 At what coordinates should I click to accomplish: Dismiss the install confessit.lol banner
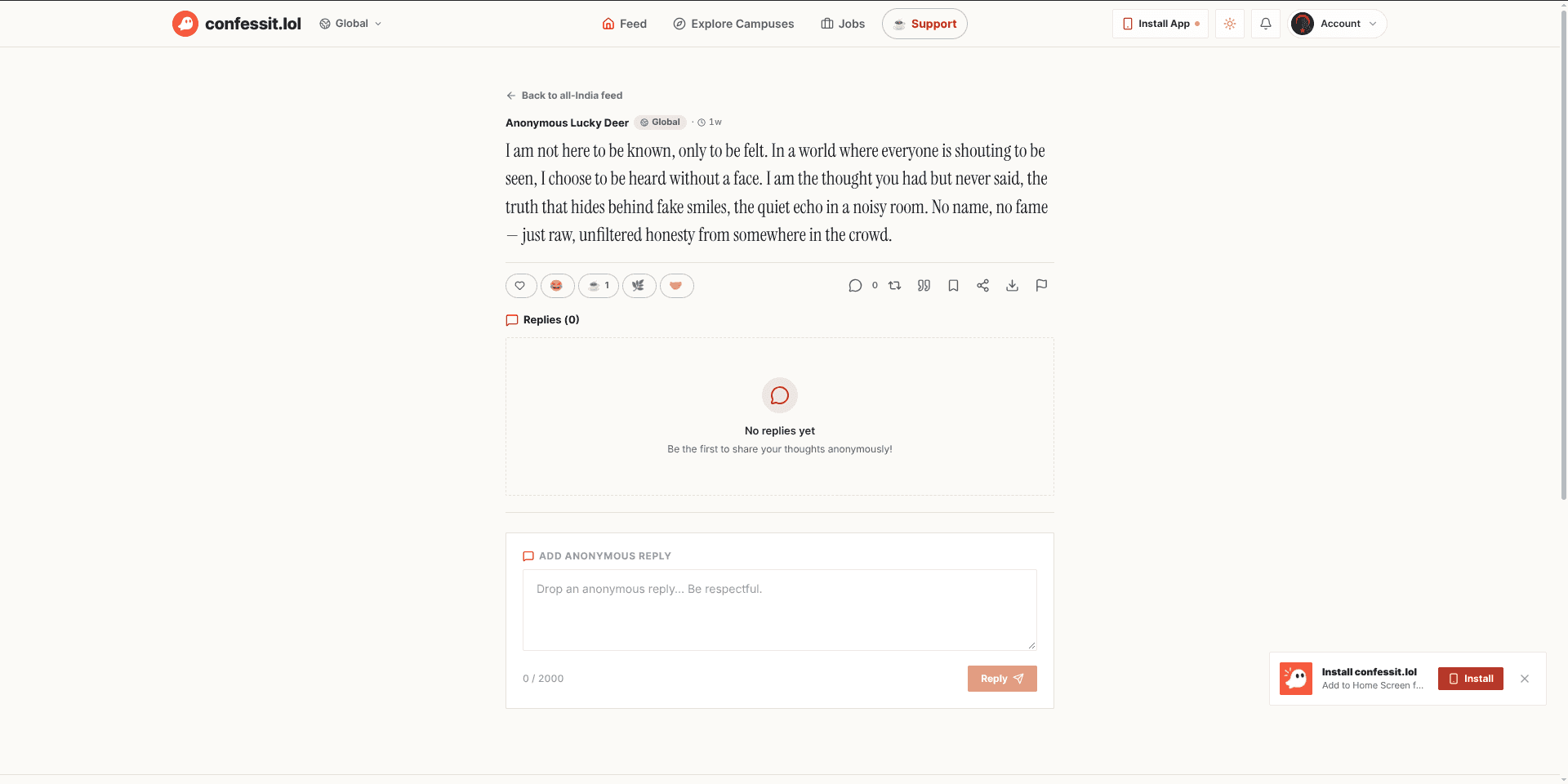tap(1525, 679)
